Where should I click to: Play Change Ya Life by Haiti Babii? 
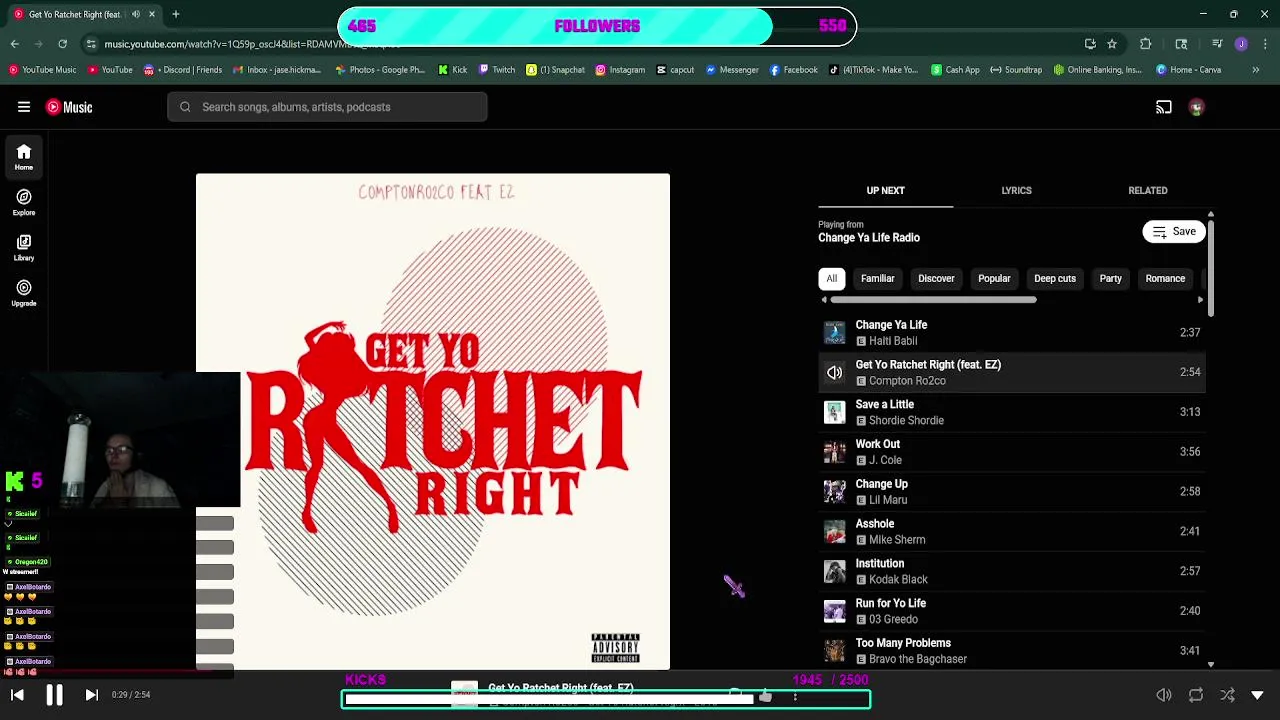[1012, 332]
